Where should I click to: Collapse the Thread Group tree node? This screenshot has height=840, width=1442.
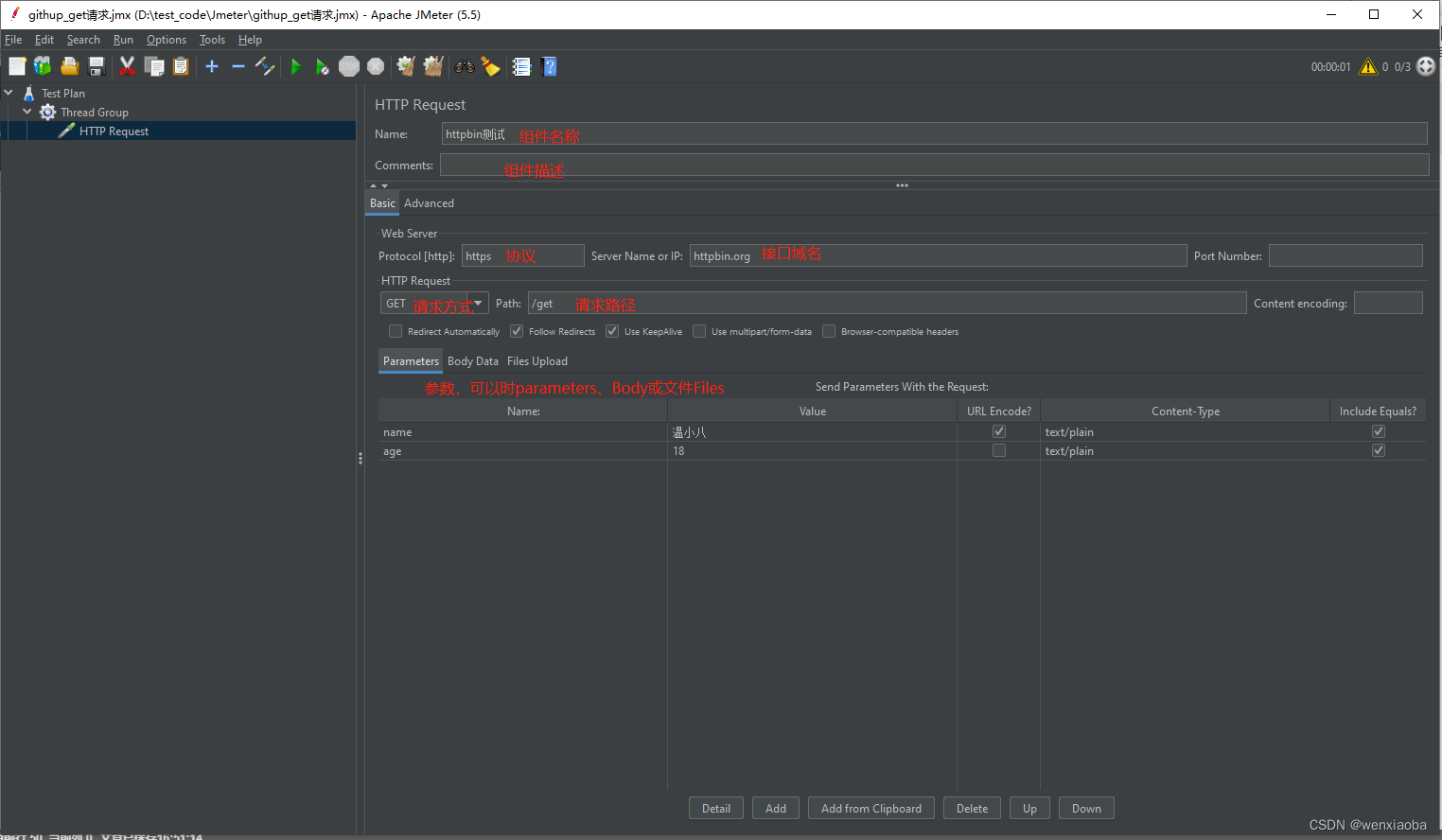(26, 112)
